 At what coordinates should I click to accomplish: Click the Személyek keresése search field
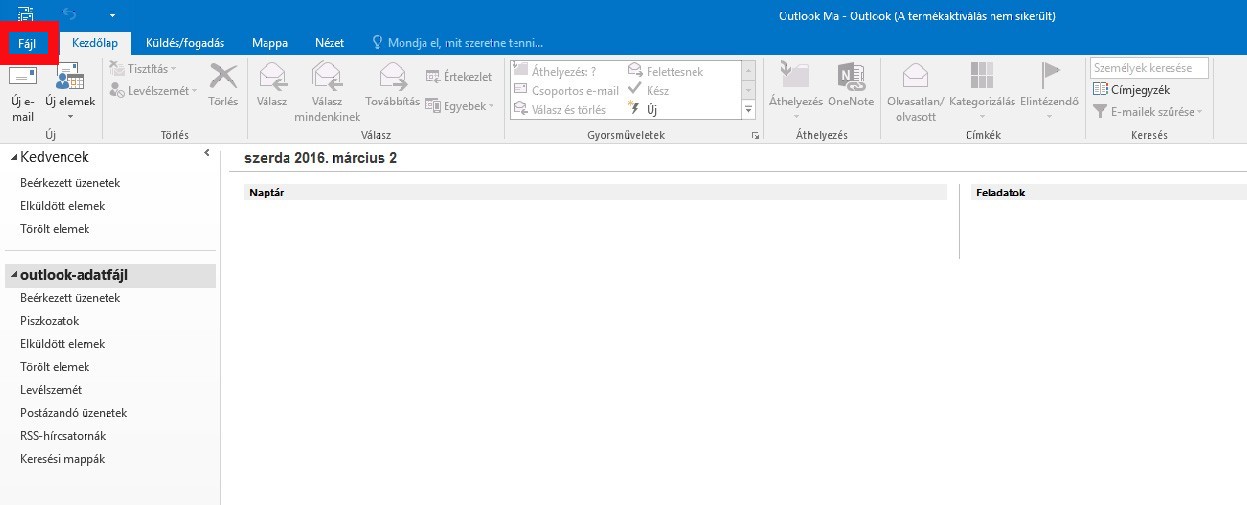pos(1149,68)
